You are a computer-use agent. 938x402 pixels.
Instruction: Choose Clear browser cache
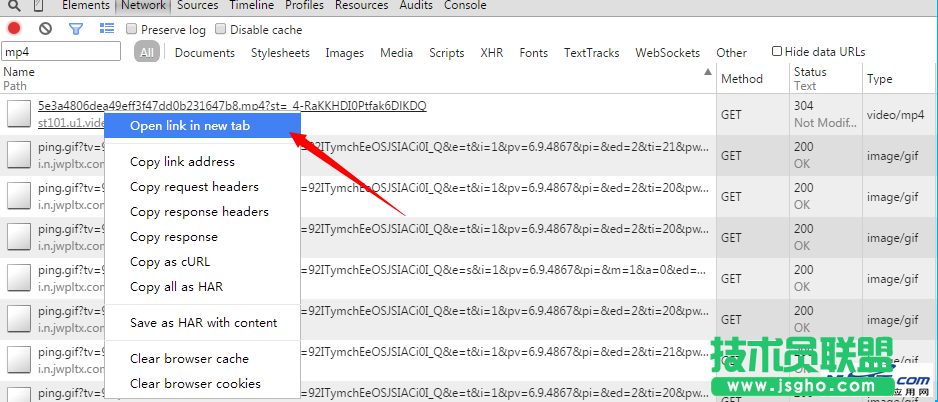coord(202,359)
